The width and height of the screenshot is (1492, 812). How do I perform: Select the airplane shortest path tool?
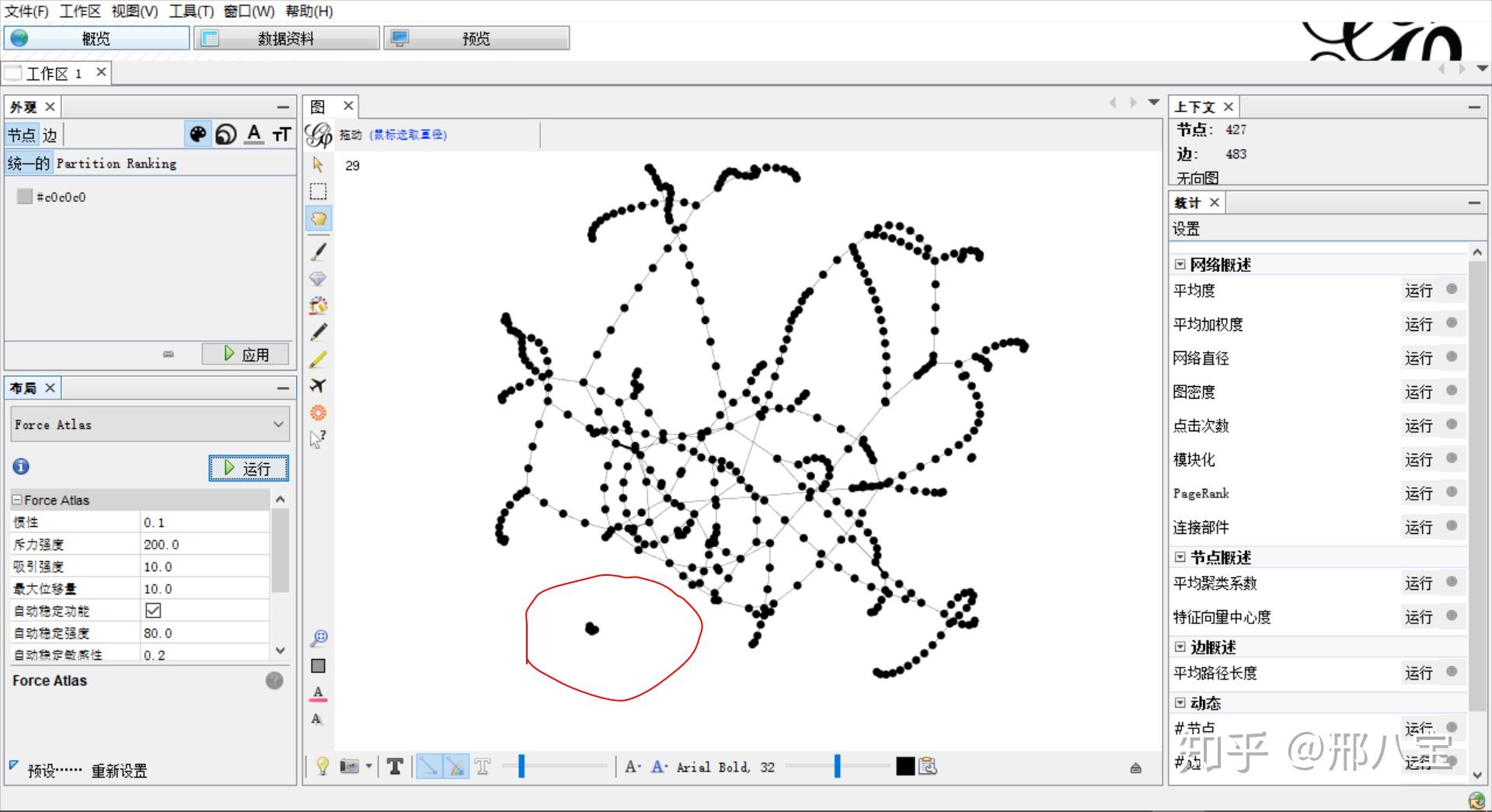(x=318, y=385)
